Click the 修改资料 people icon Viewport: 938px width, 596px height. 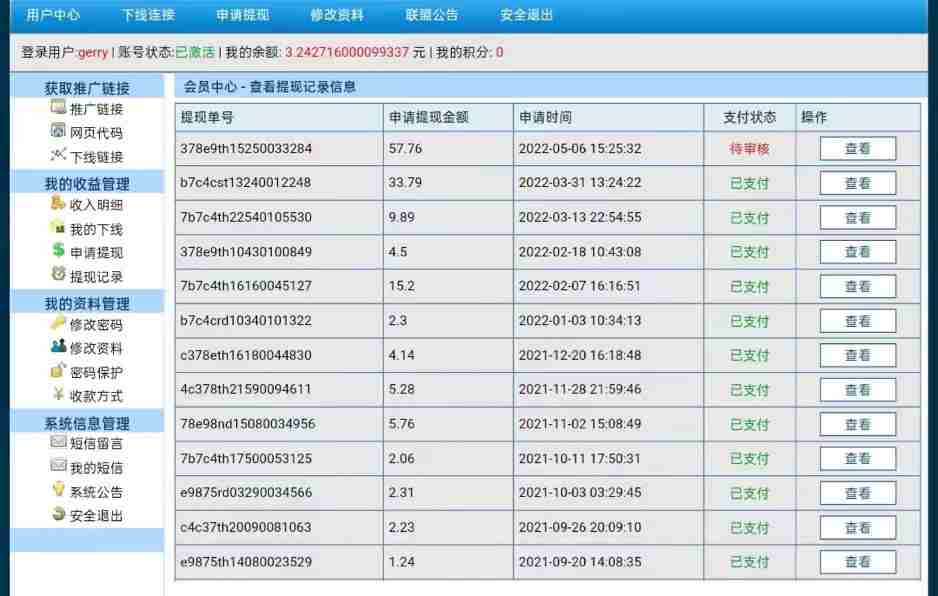point(58,346)
